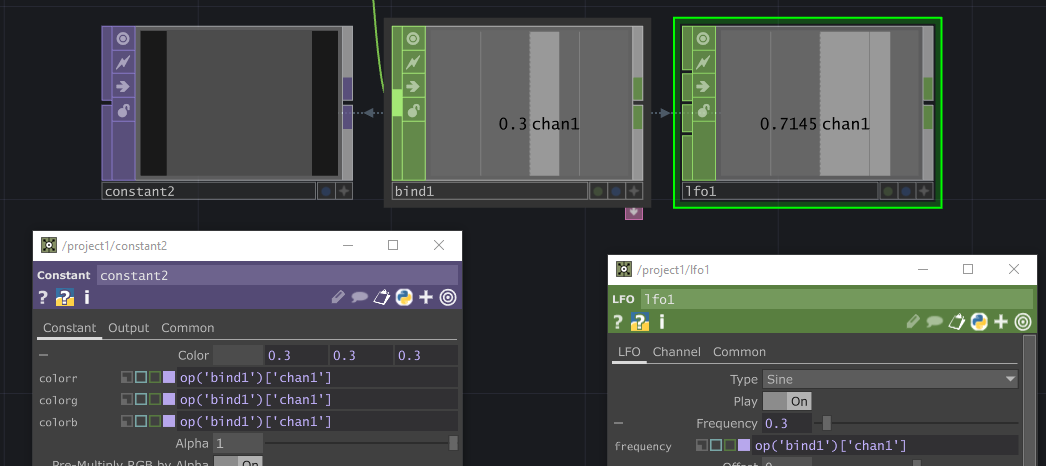Show info icon in lfo1 parameter window
Viewport: 1046px width, 466px height.
click(x=662, y=322)
